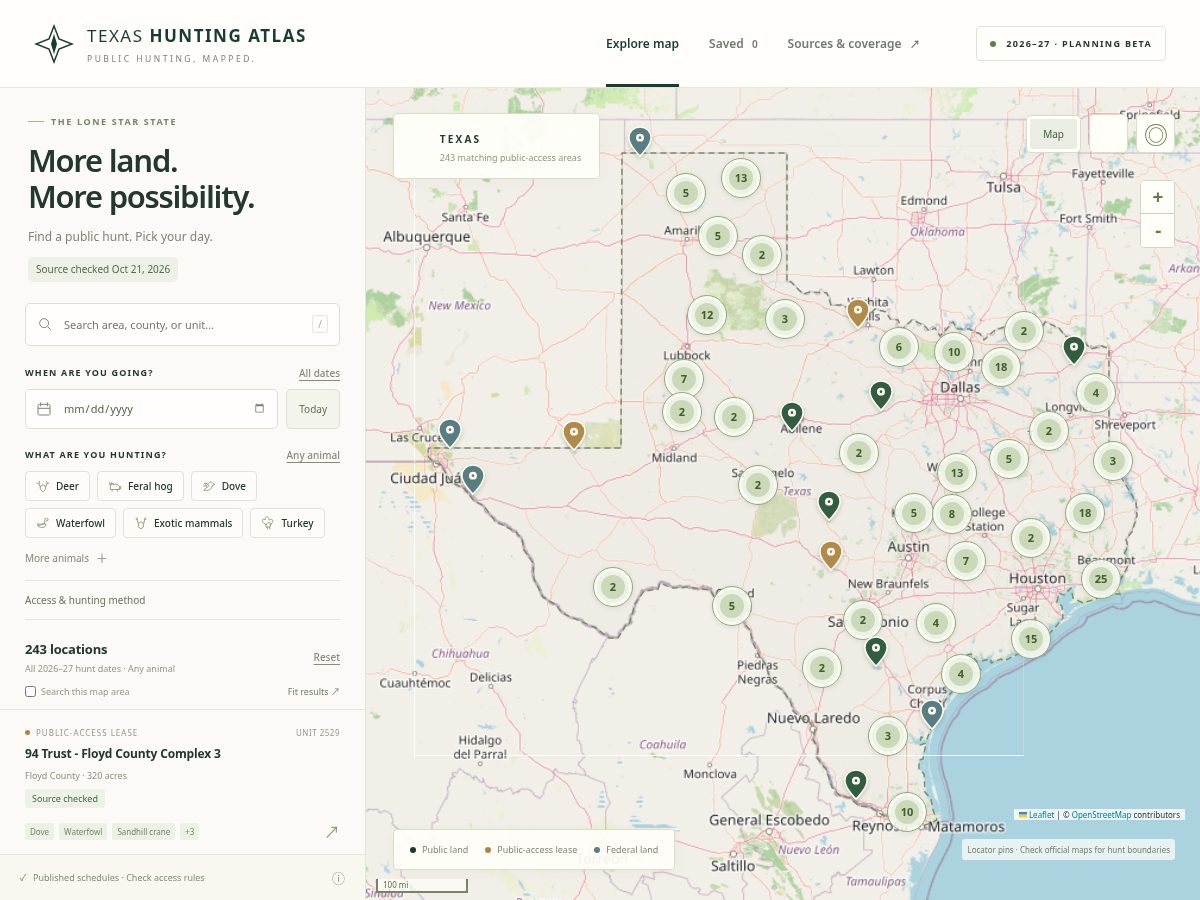Click the Source checked badge on 94 Trust card

[x=65, y=799]
